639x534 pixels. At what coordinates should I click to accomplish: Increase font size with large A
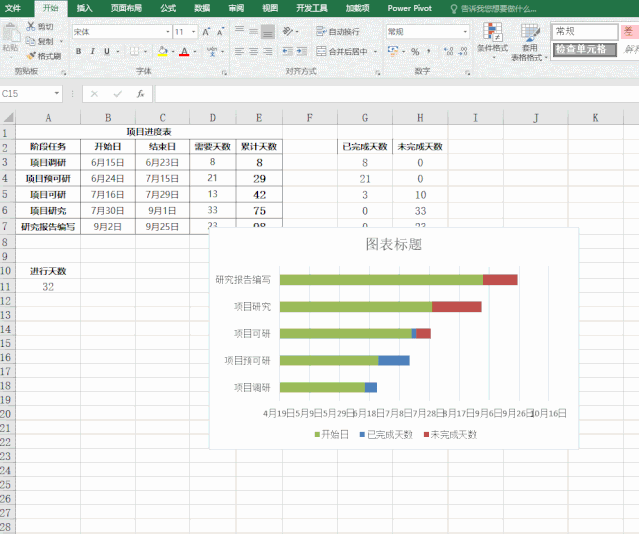coord(206,32)
